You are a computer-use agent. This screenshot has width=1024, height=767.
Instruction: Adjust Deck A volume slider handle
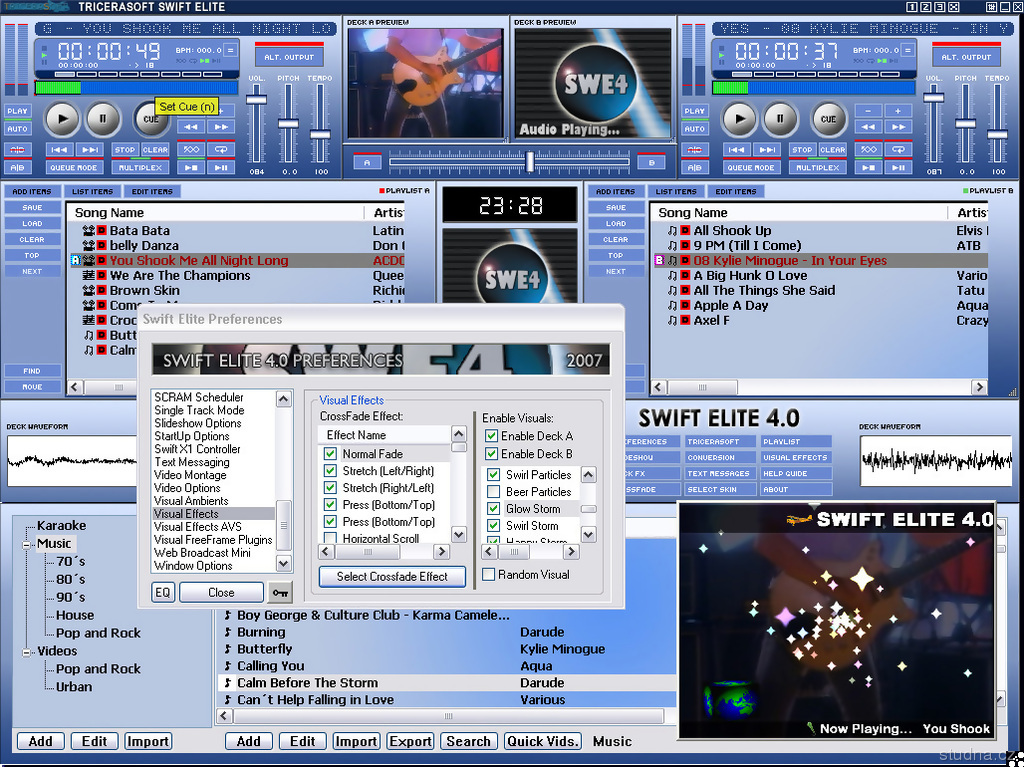(256, 99)
